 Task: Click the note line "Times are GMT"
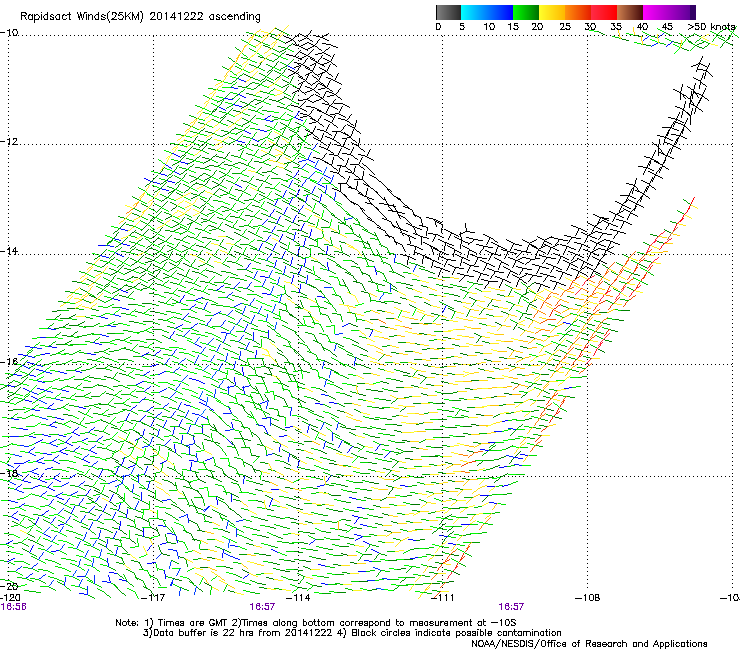click(x=191, y=623)
